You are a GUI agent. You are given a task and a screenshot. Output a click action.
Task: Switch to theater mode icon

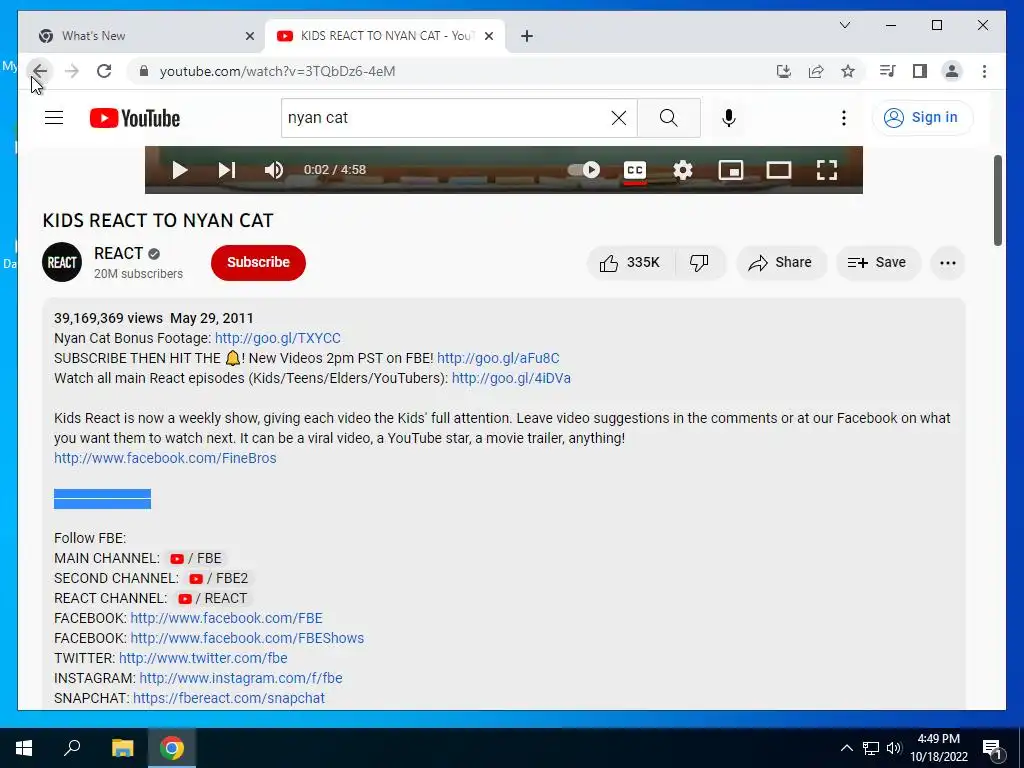pyautogui.click(x=778, y=170)
